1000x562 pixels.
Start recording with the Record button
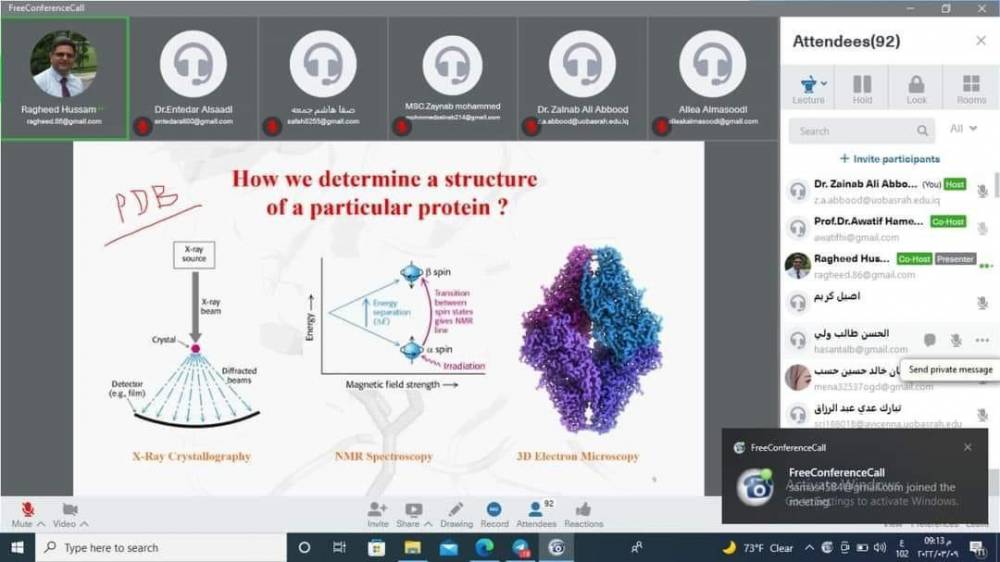tap(494, 510)
